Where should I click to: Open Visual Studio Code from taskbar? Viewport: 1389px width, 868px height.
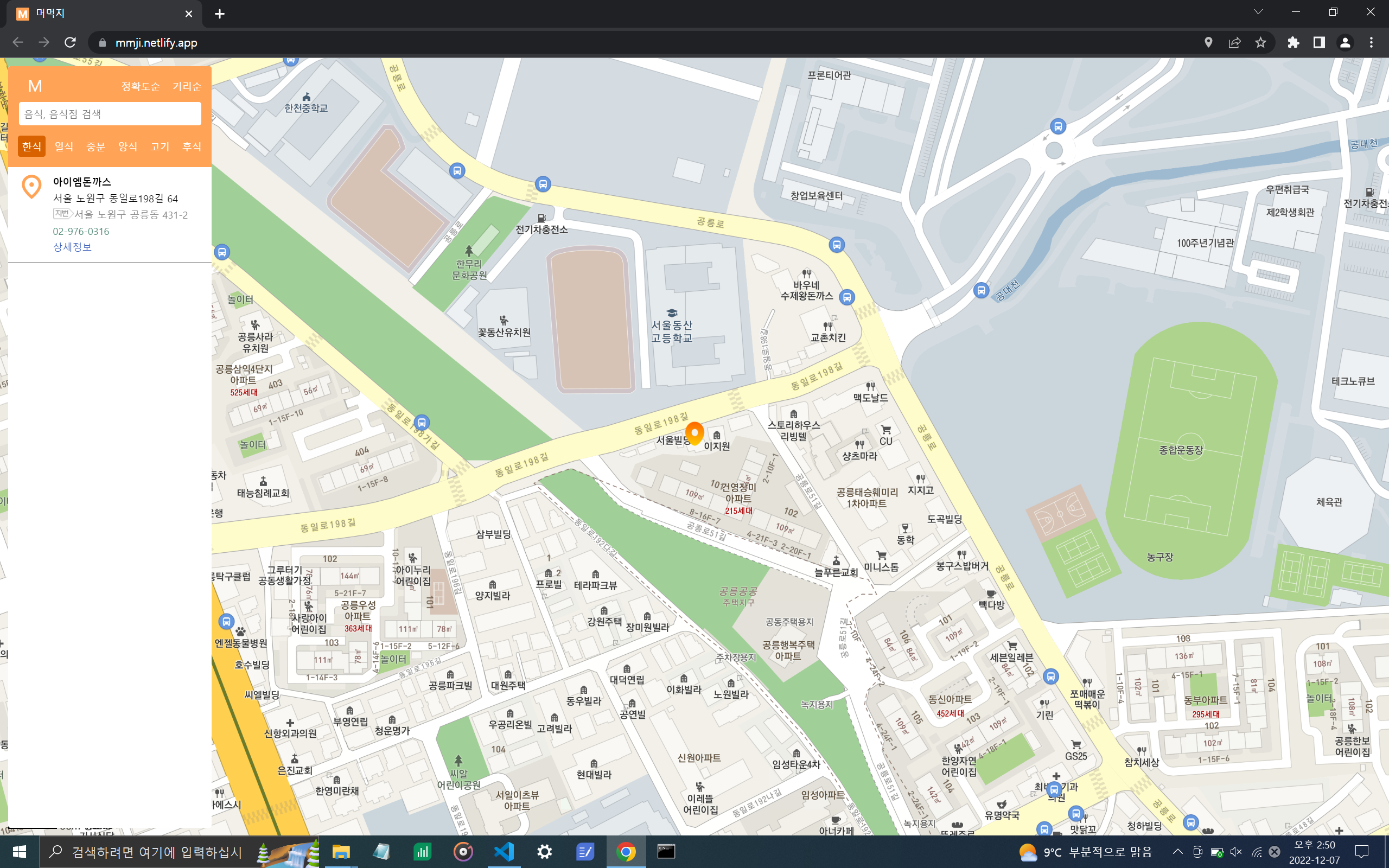(x=504, y=851)
